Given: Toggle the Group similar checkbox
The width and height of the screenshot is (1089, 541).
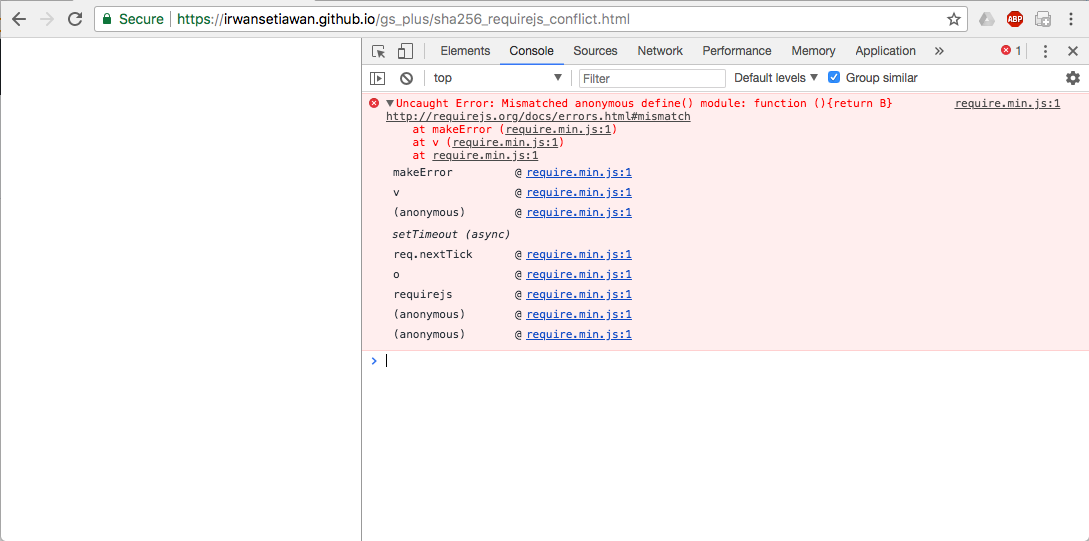Looking at the screenshot, I should (x=834, y=78).
